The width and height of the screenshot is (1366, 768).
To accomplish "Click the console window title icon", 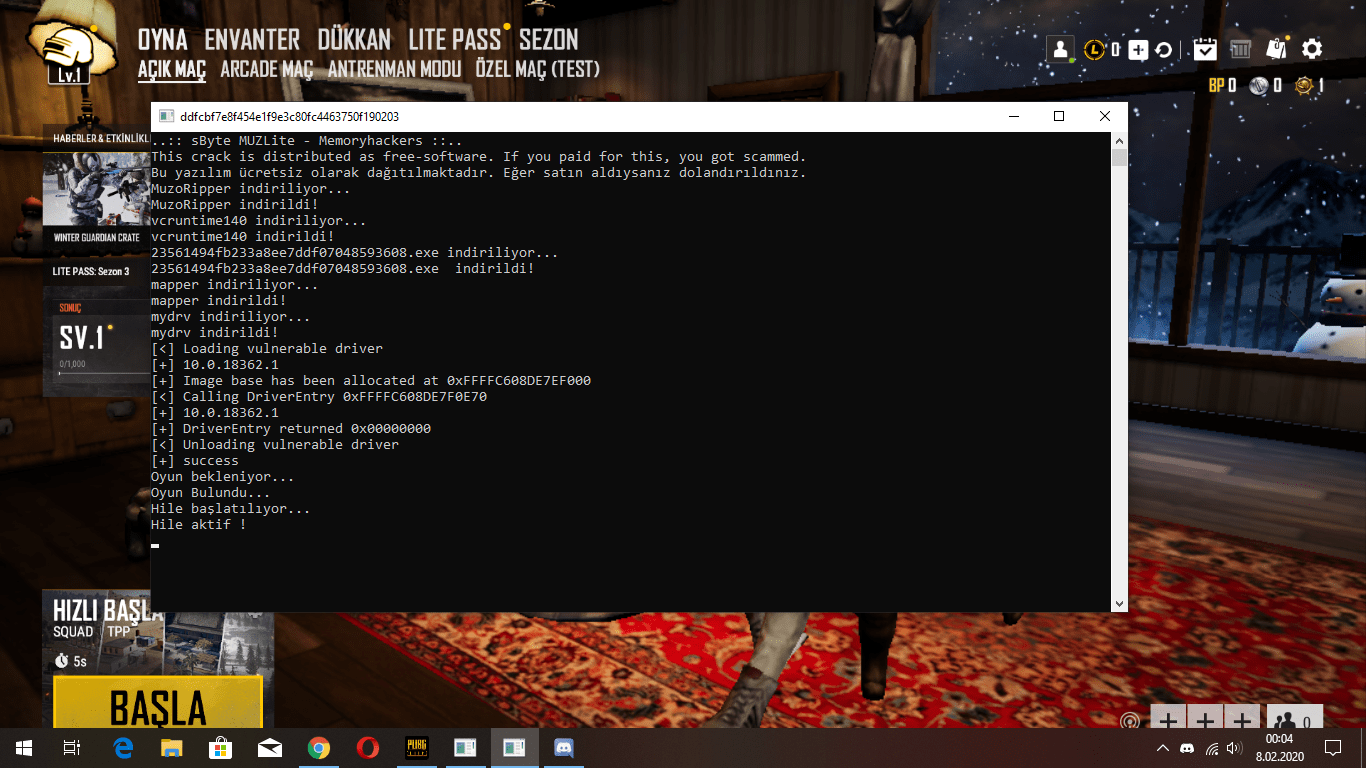I will tap(166, 117).
